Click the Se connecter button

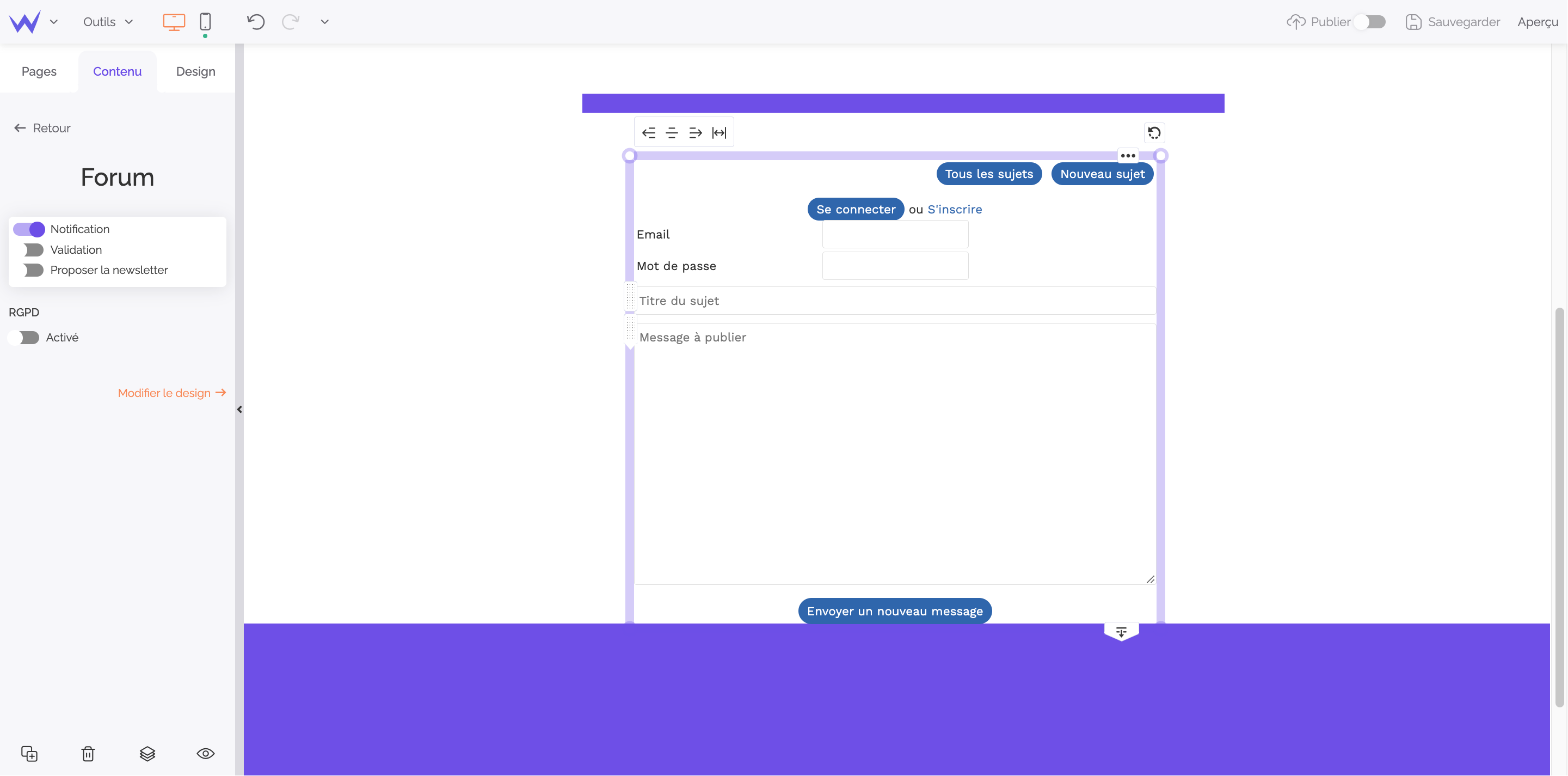click(x=856, y=209)
